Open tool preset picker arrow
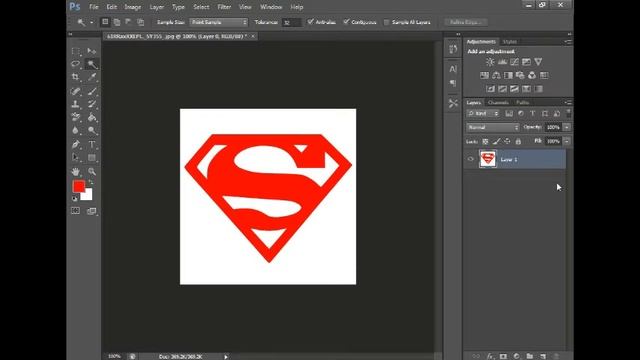 point(91,22)
